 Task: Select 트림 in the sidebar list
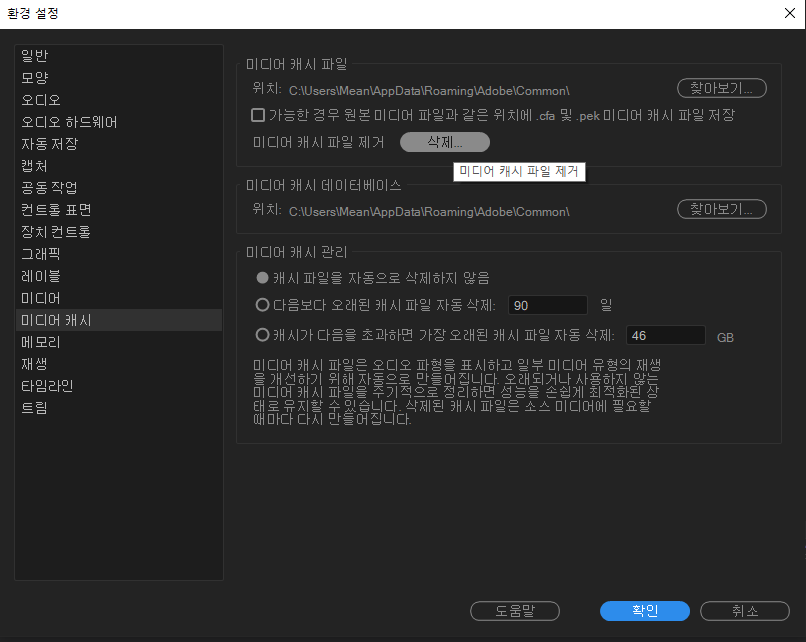point(119,408)
